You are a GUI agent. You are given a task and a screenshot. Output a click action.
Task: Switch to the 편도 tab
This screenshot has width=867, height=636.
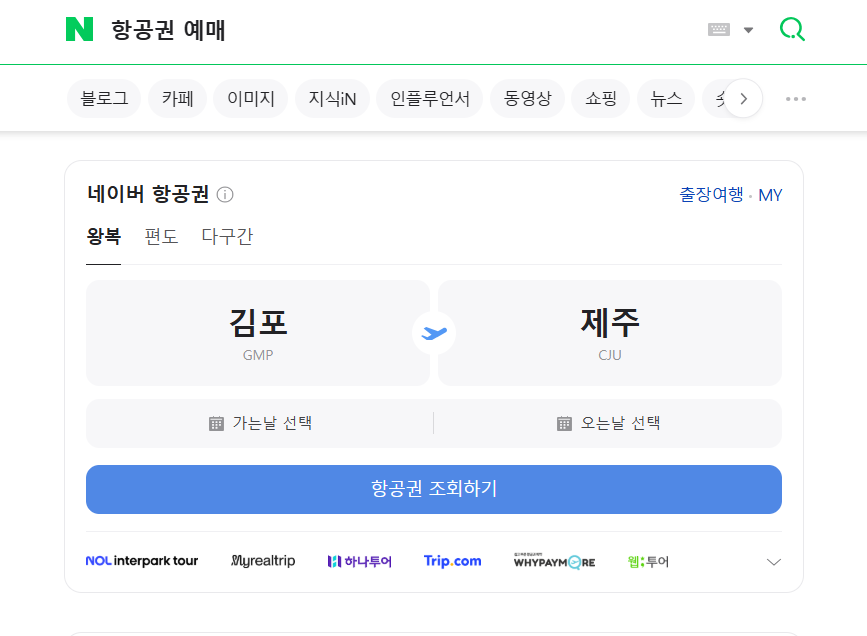click(161, 236)
